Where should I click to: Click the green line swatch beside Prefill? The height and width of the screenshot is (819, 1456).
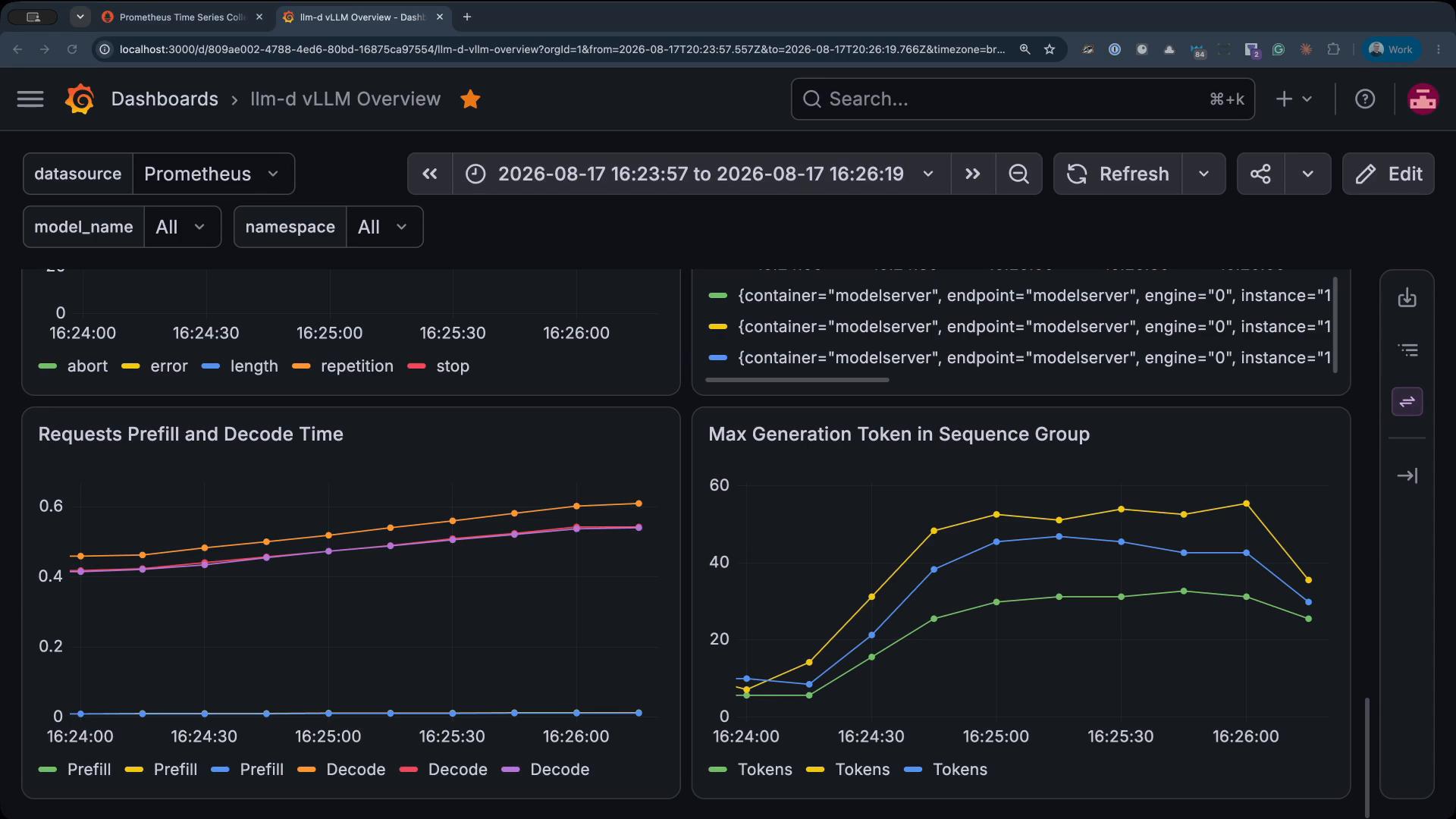tap(48, 770)
